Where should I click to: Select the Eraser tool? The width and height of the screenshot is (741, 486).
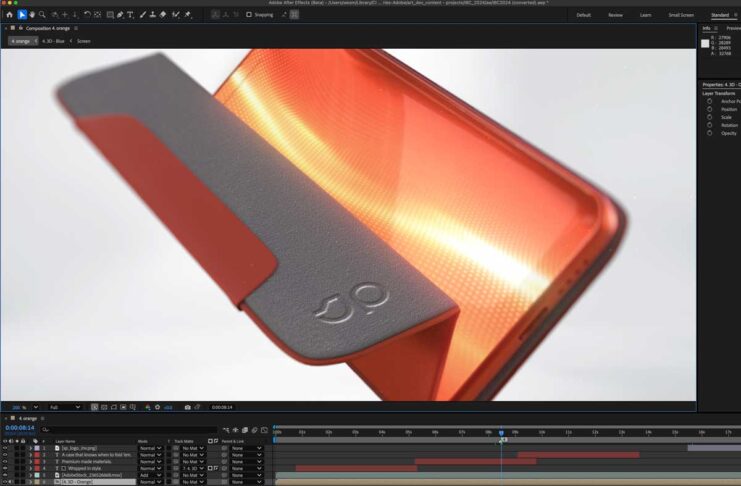(x=163, y=15)
